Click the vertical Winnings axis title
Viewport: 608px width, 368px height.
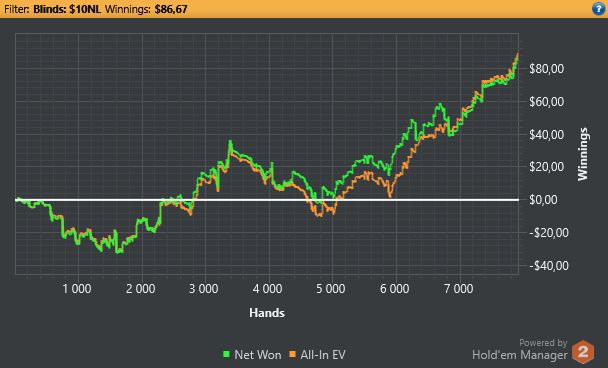[x=583, y=154]
